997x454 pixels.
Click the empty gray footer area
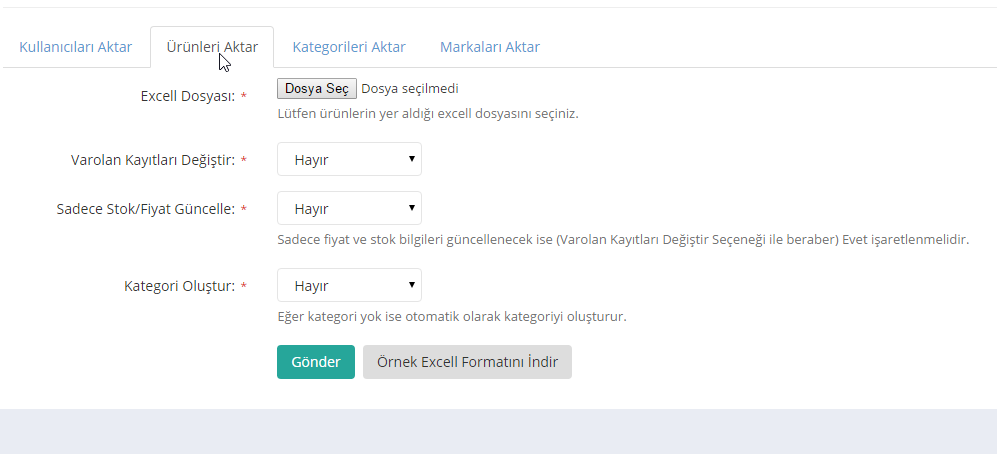(x=498, y=431)
